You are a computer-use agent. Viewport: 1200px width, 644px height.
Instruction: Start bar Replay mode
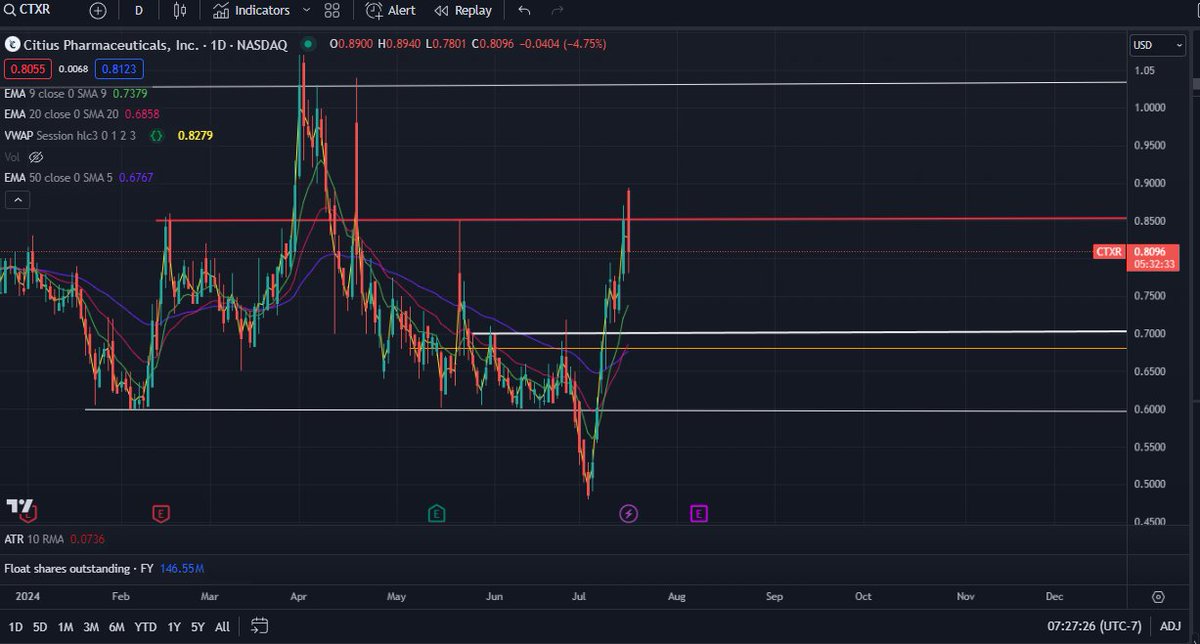(463, 11)
